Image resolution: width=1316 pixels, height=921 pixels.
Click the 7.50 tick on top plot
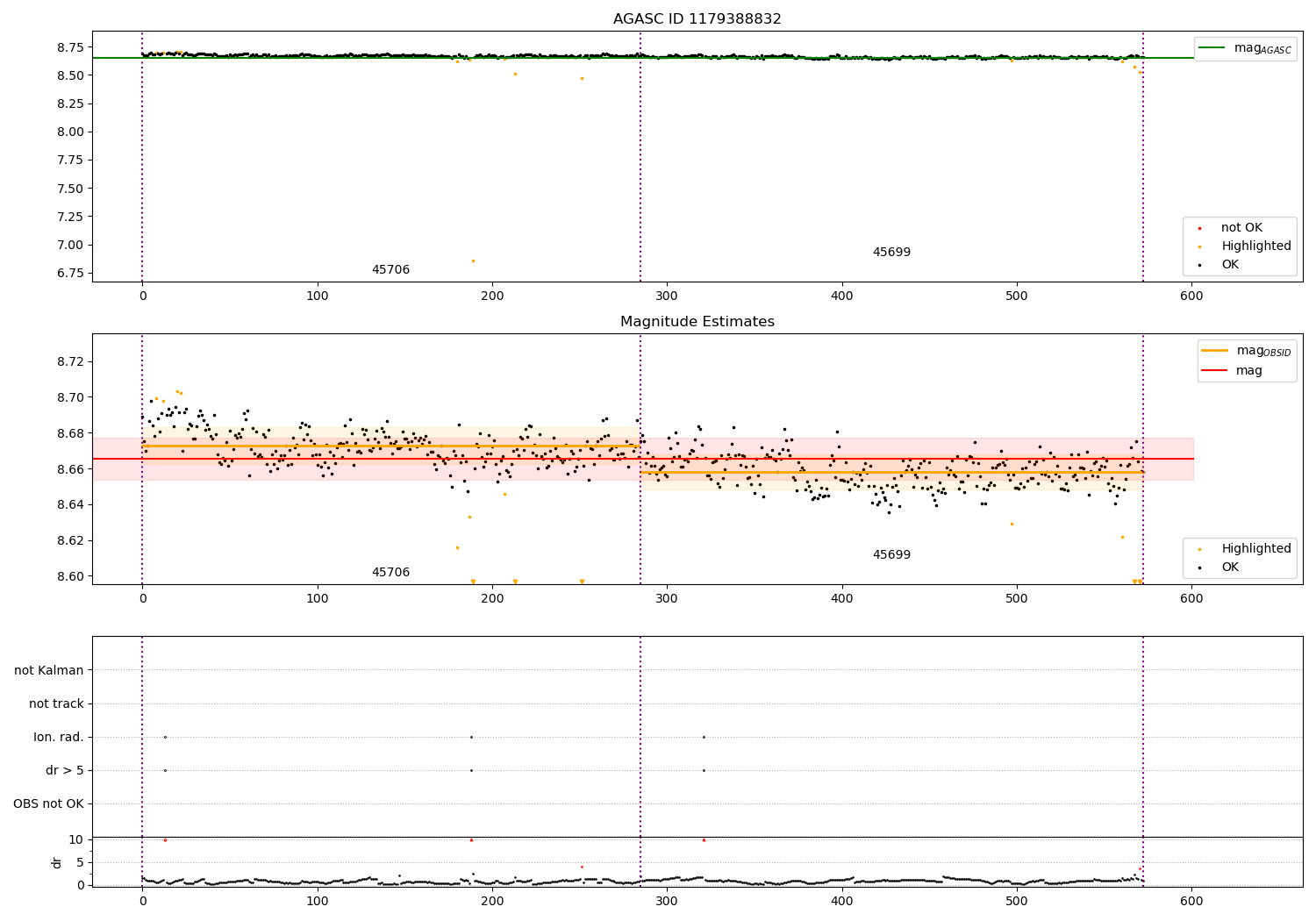pyautogui.click(x=69, y=189)
